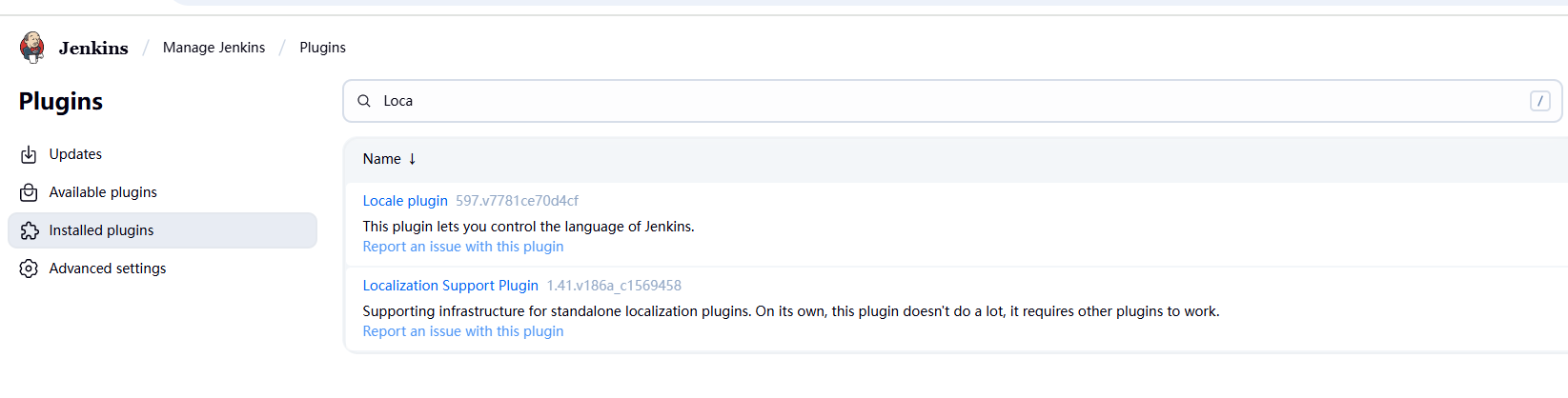Click the Available plugins bag icon
This screenshot has height=398, width=1568.
30,192
